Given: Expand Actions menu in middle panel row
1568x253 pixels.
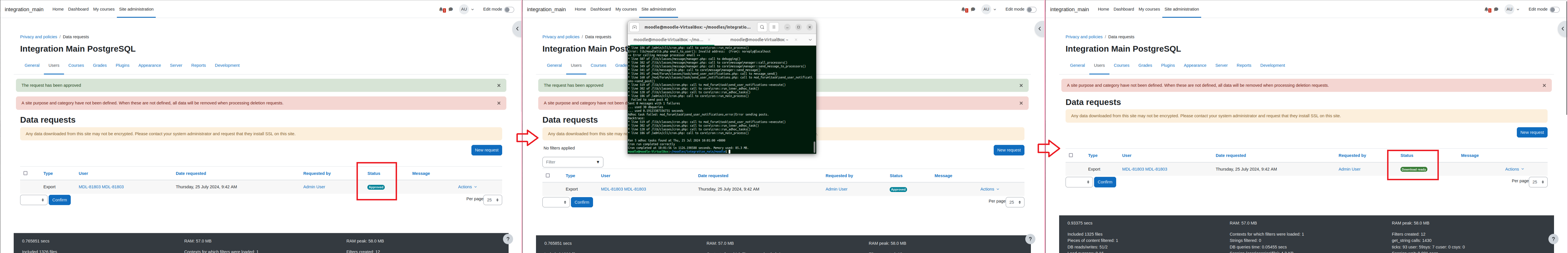Looking at the screenshot, I should (x=990, y=189).
